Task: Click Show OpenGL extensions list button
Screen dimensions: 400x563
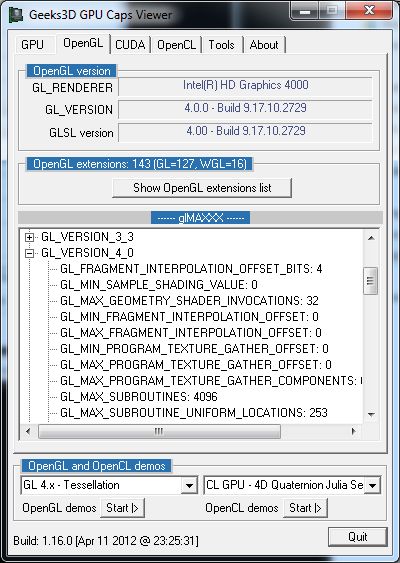Action: (202, 187)
